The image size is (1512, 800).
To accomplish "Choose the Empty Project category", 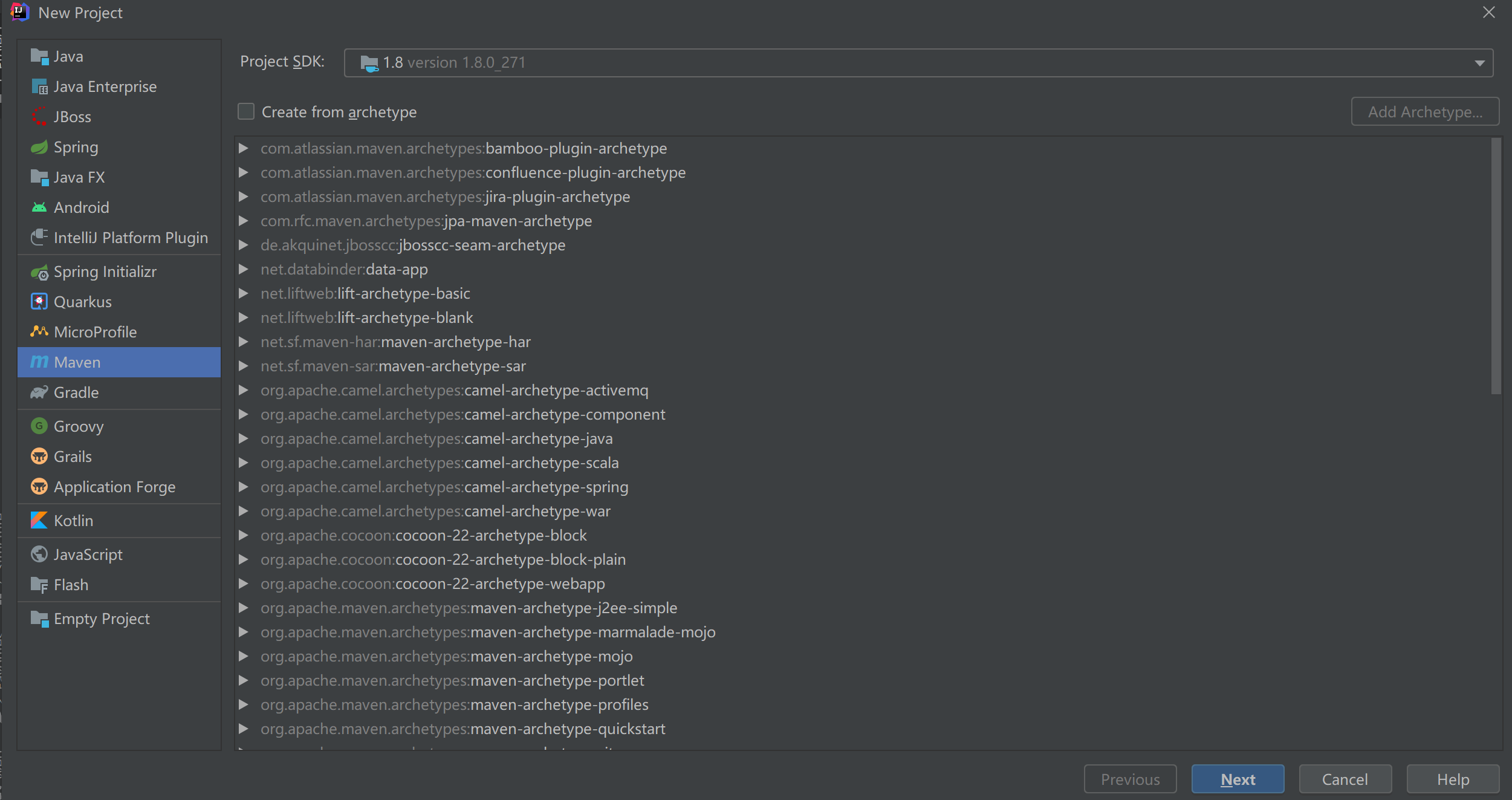I will pyautogui.click(x=102, y=619).
